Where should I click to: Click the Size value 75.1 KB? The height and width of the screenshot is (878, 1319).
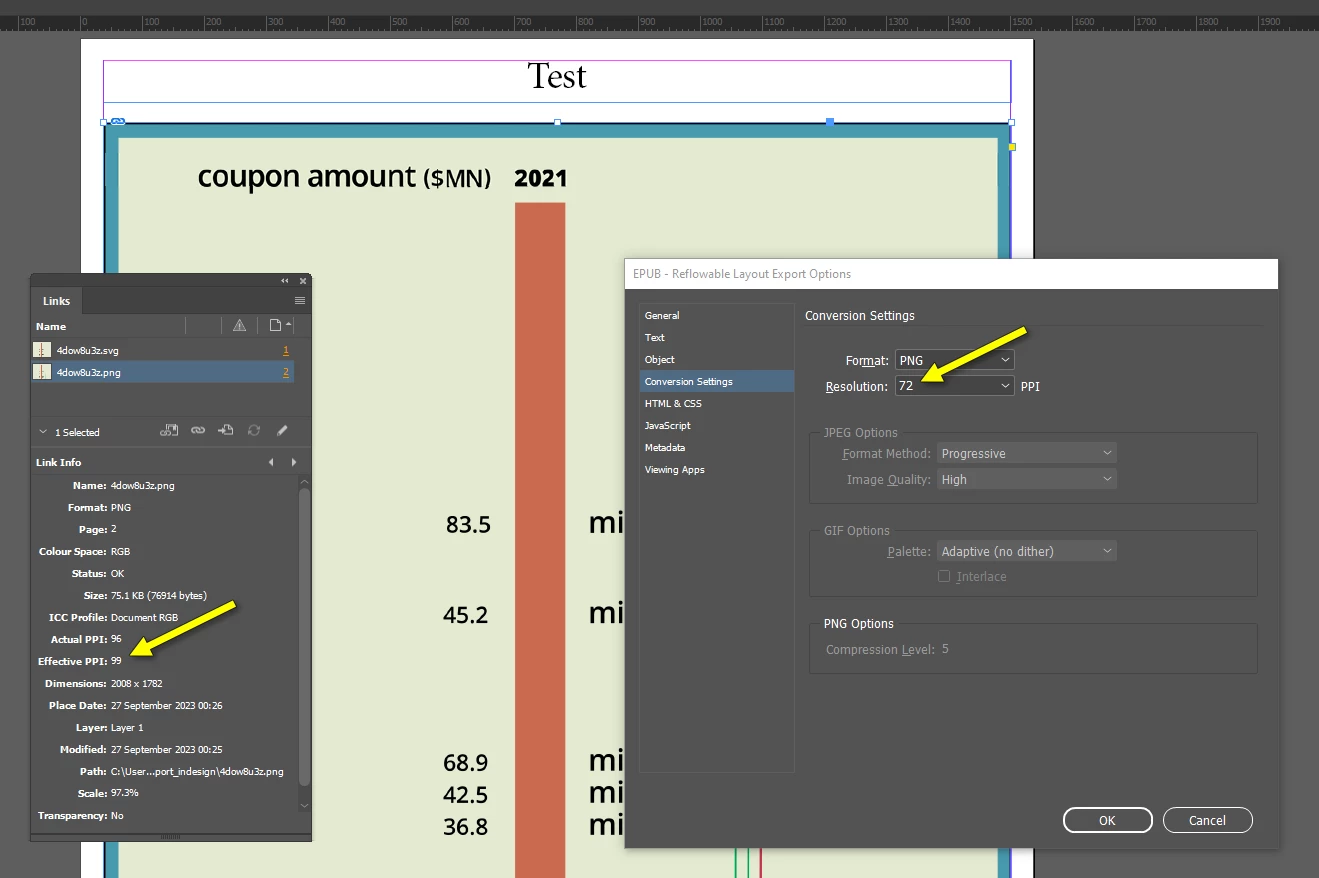point(158,595)
